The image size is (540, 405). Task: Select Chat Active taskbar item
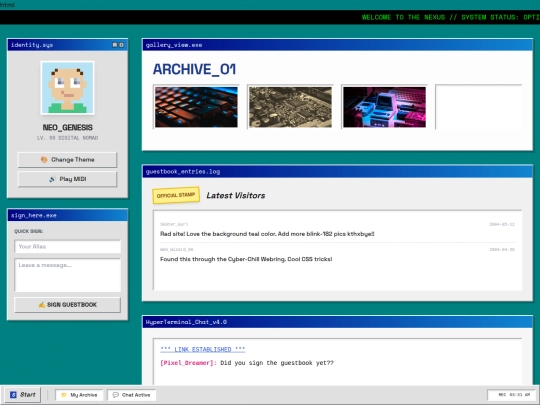coord(132,395)
